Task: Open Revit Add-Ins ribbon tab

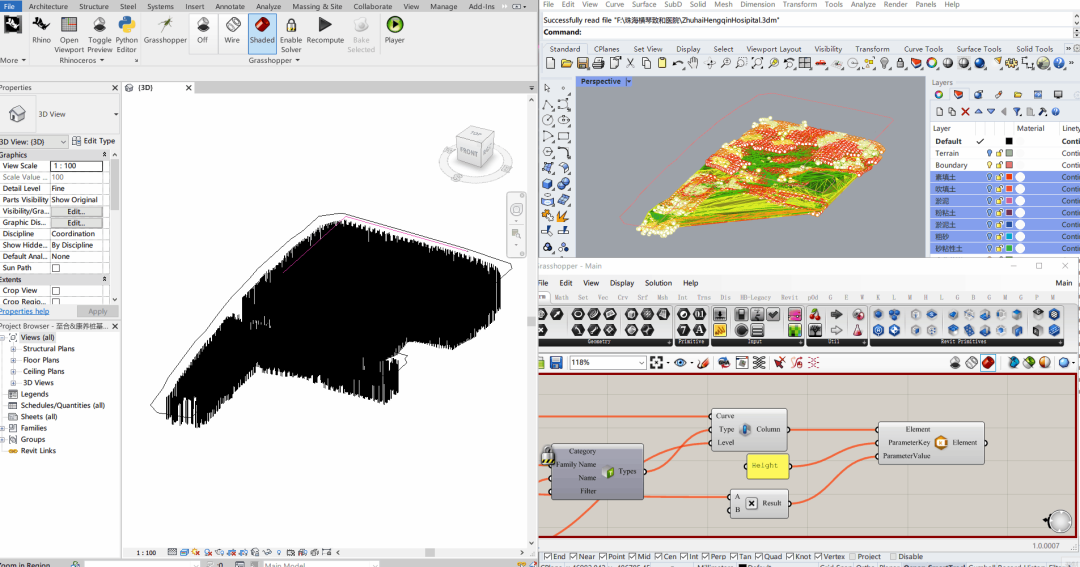Action: (x=481, y=6)
